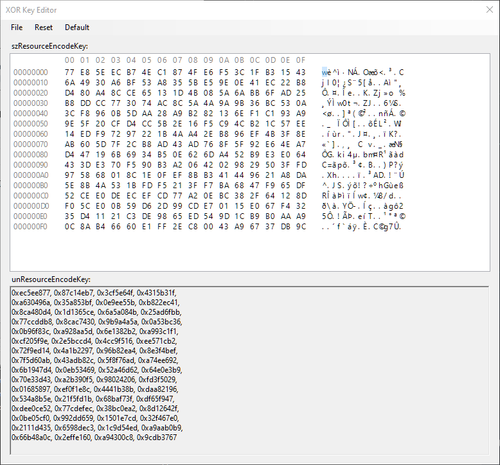Click column header 08 in hex view
The height and width of the screenshot is (465, 500).
point(193,60)
